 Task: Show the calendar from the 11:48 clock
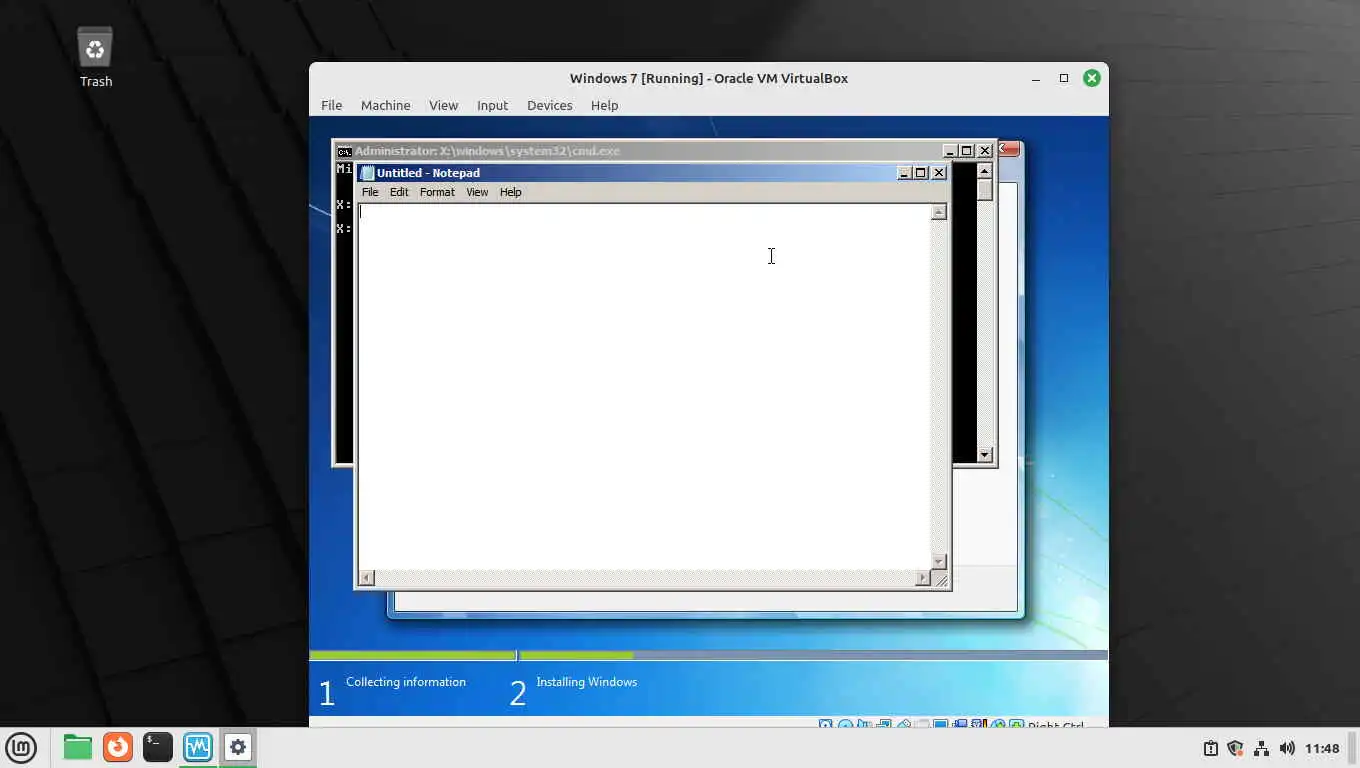click(x=1322, y=748)
